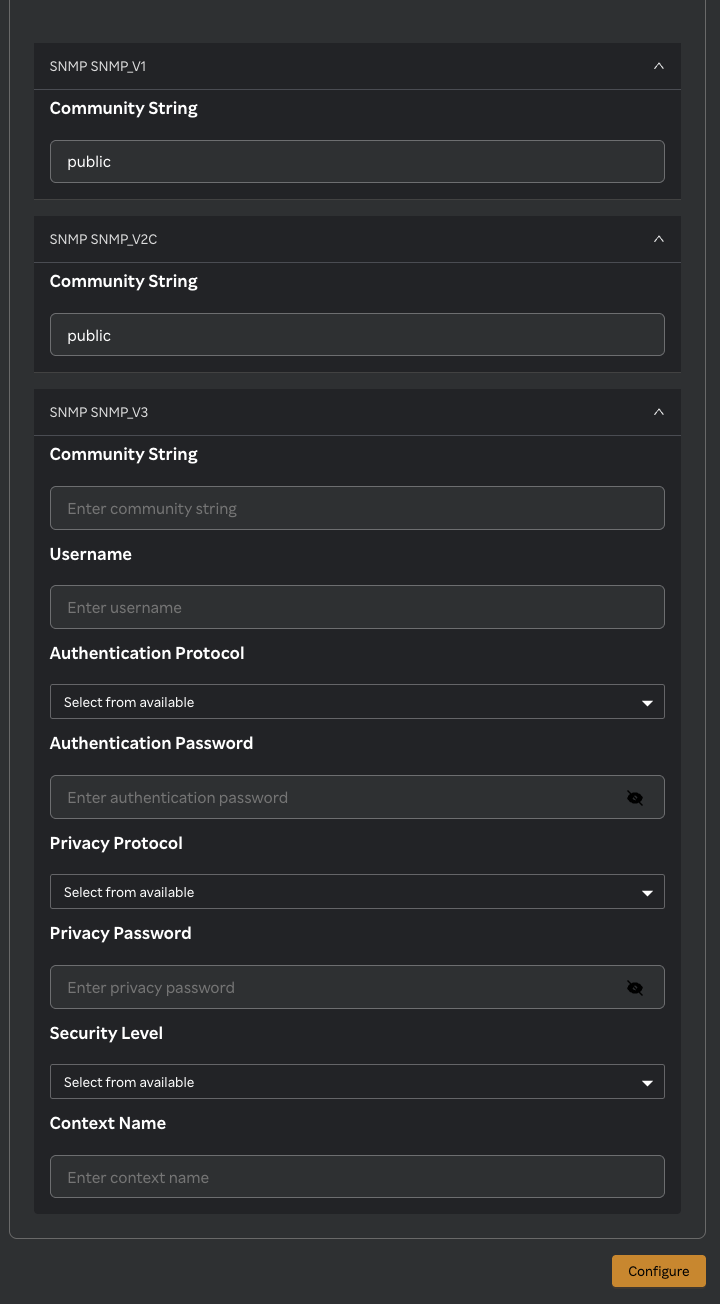Click the Security Level dropdown arrow
Image resolution: width=720 pixels, height=1304 pixels.
[645, 1081]
